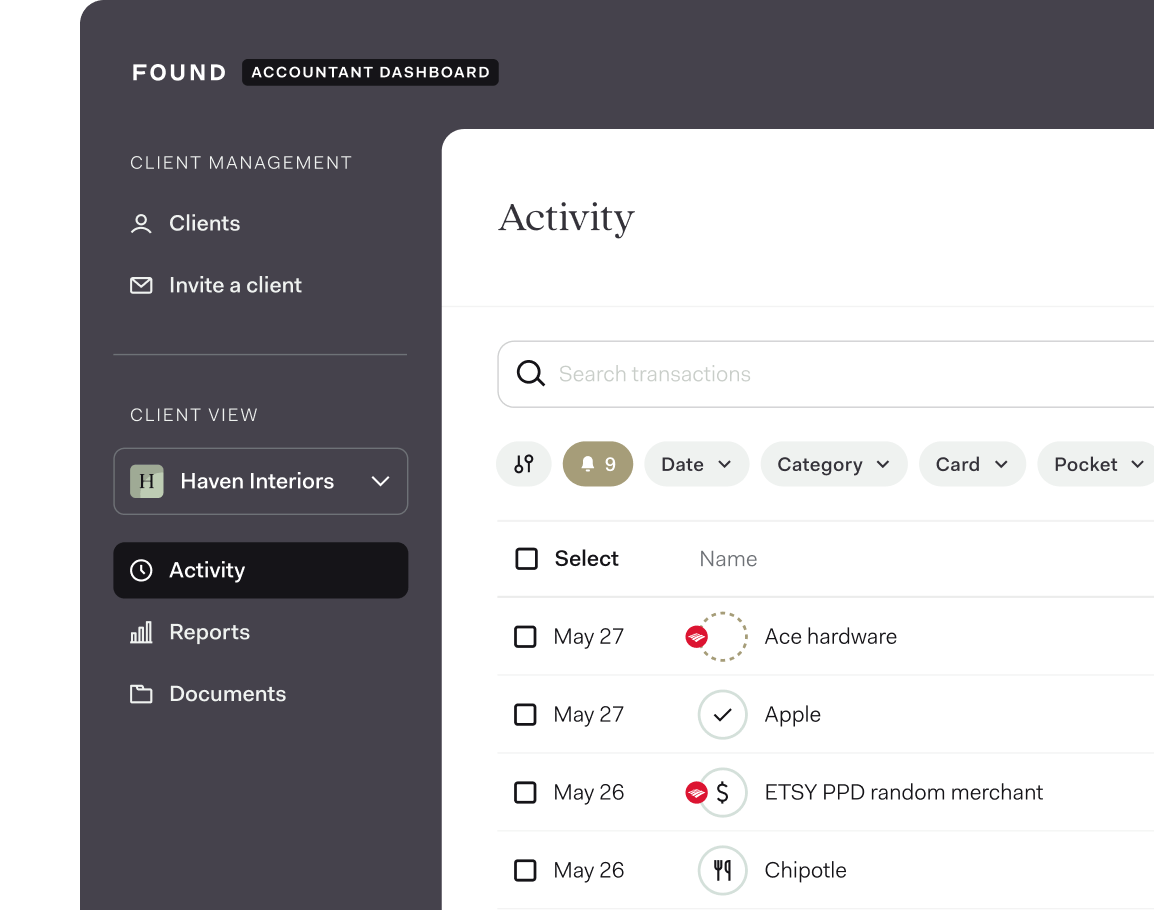Click the Haven Interiors H avatar
This screenshot has width=1154, height=910.
point(147,481)
